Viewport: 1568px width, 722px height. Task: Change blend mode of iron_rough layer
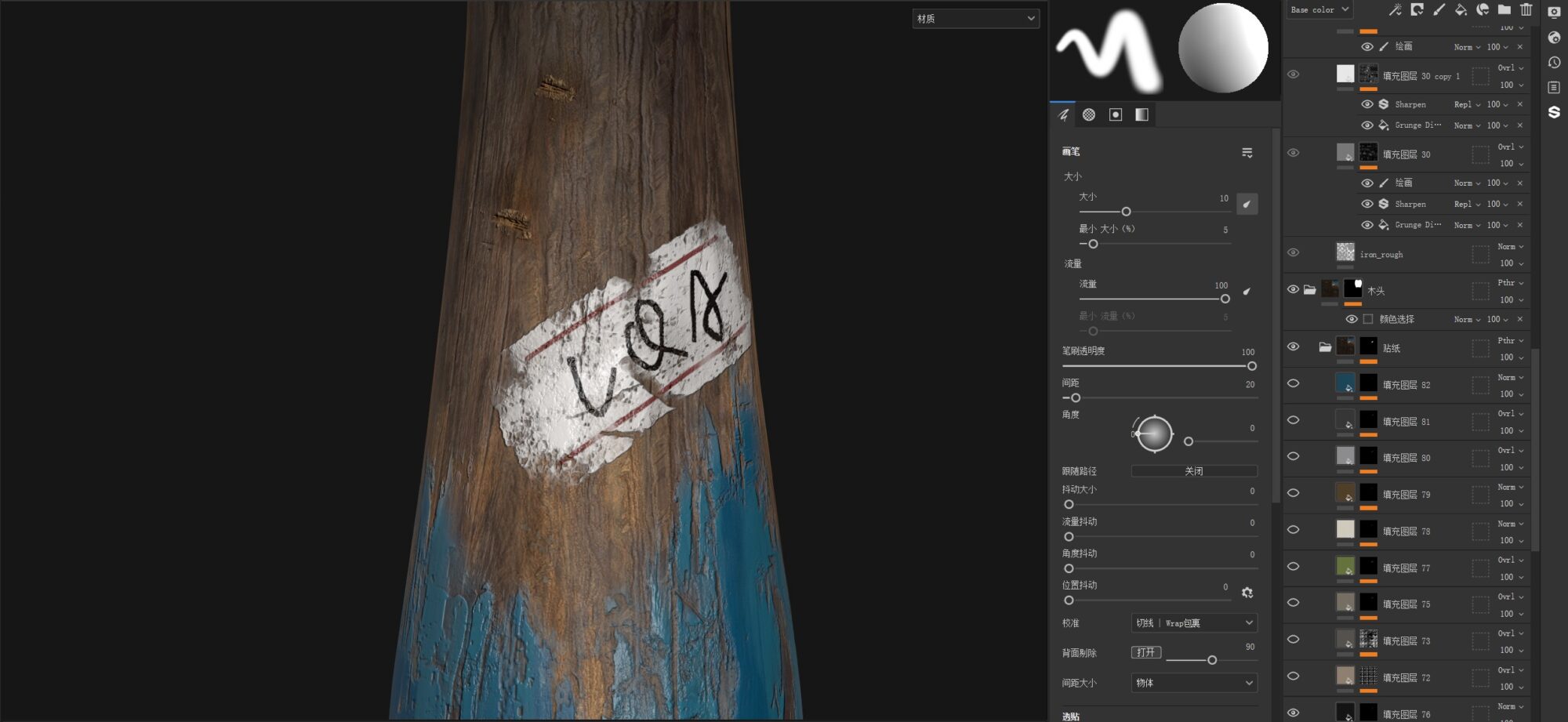(x=1511, y=247)
